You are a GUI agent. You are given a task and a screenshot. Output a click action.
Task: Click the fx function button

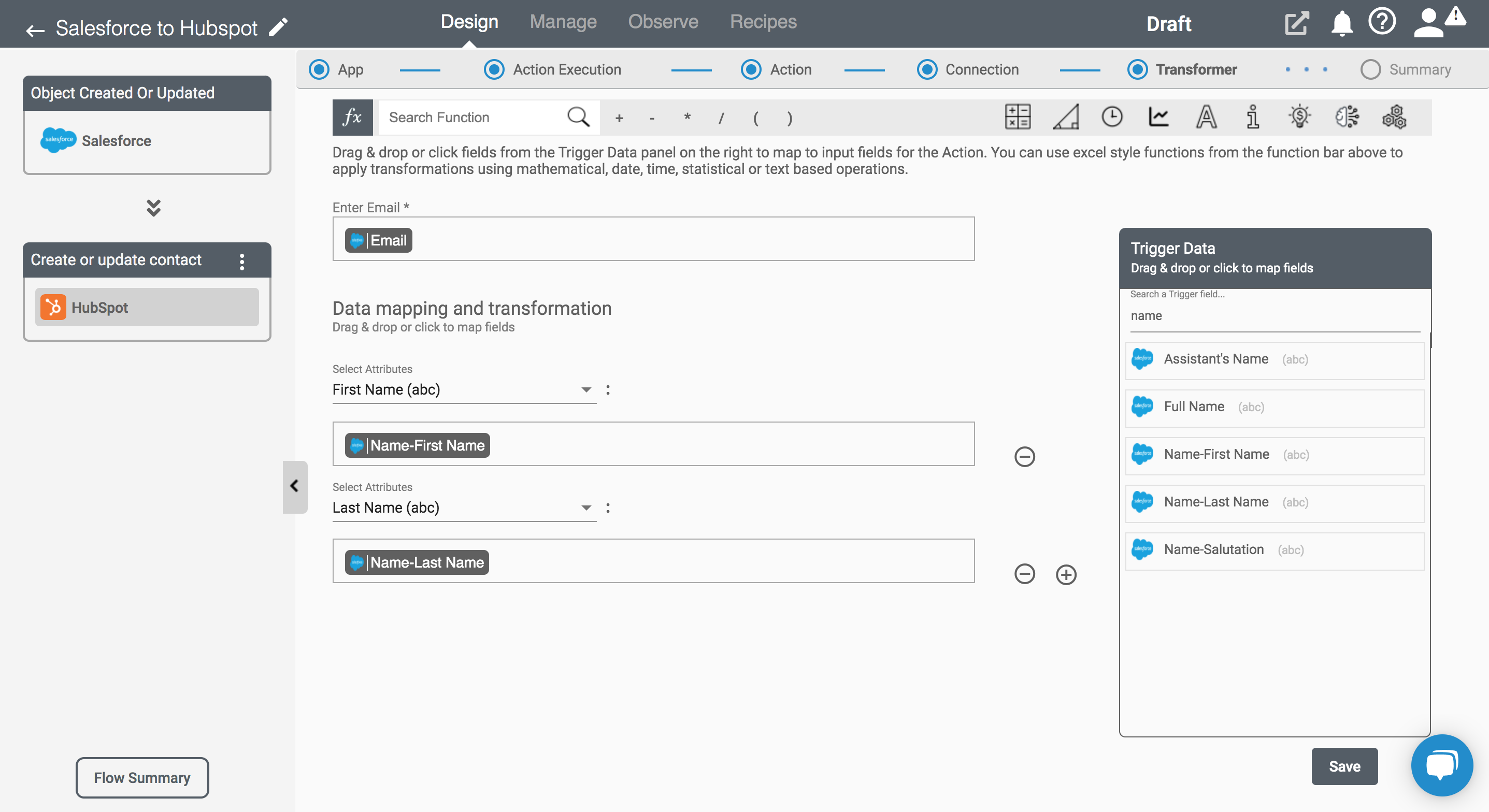point(353,118)
